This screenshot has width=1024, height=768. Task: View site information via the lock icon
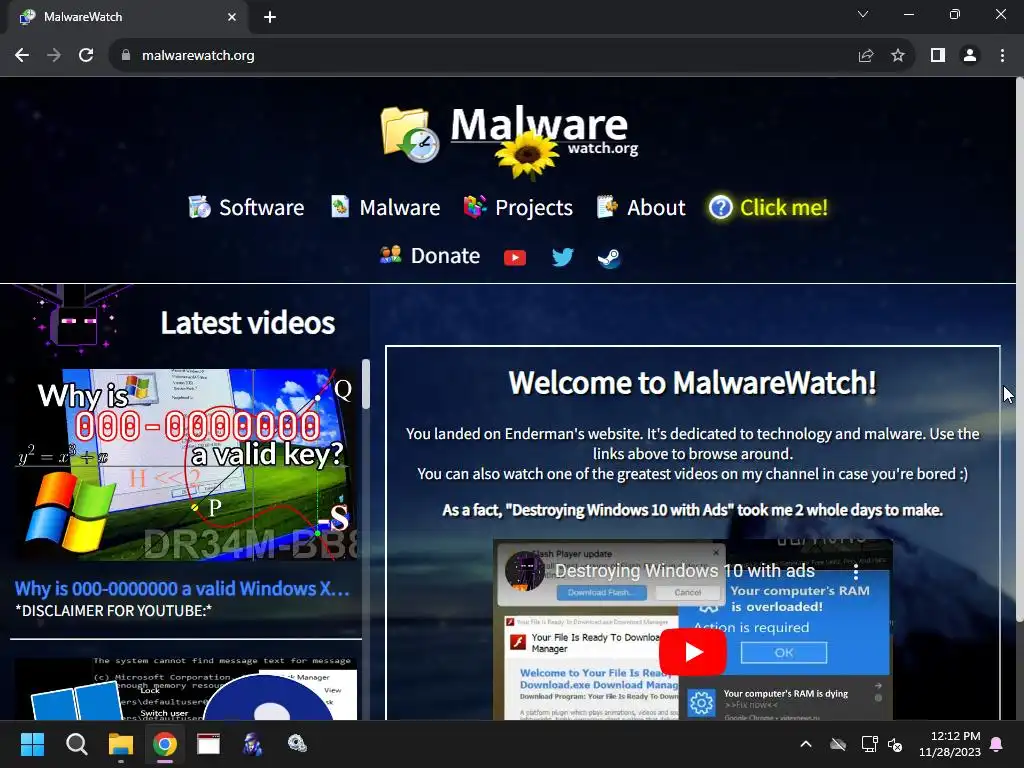click(126, 56)
